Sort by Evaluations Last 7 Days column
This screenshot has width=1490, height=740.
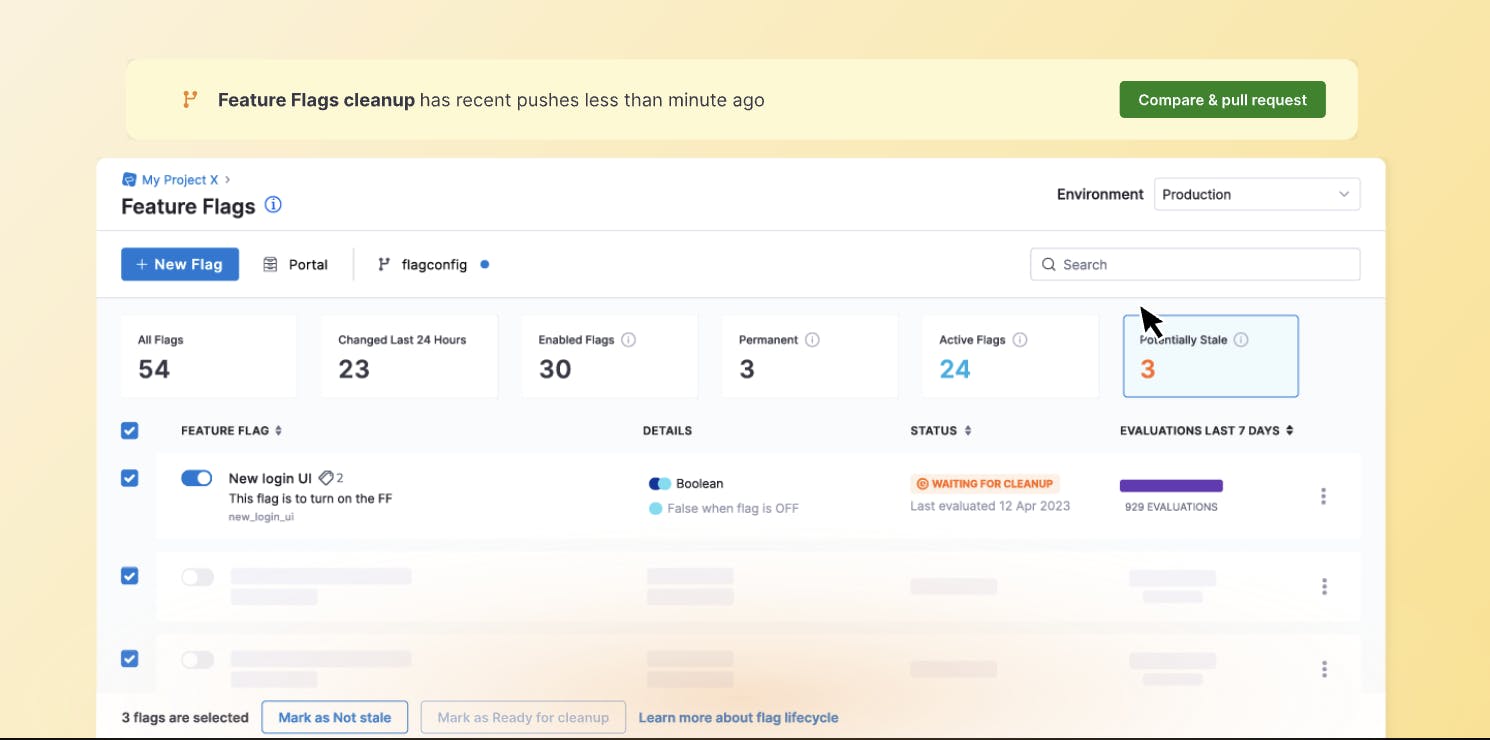pos(1289,431)
